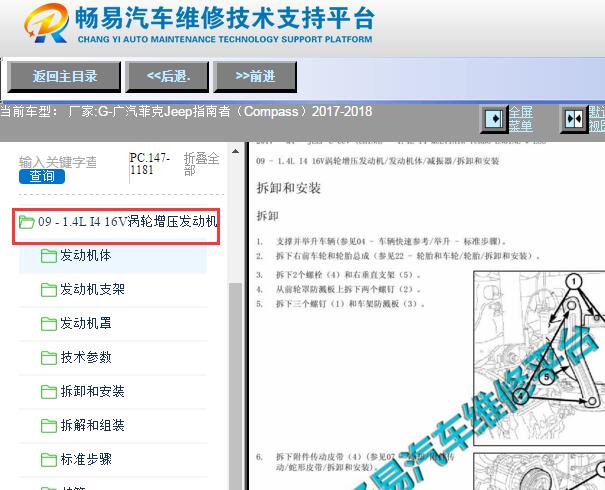Click the default view split icon
The width and height of the screenshot is (605, 490).
(574, 119)
